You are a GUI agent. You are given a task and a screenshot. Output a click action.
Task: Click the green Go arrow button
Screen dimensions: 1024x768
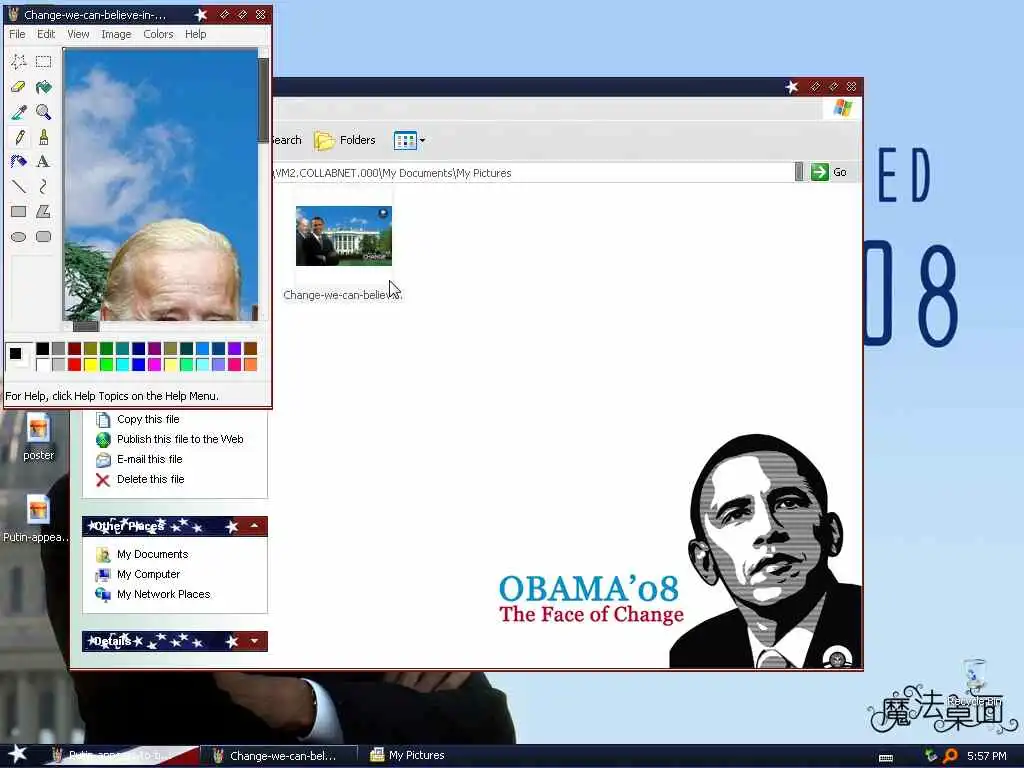tap(820, 172)
